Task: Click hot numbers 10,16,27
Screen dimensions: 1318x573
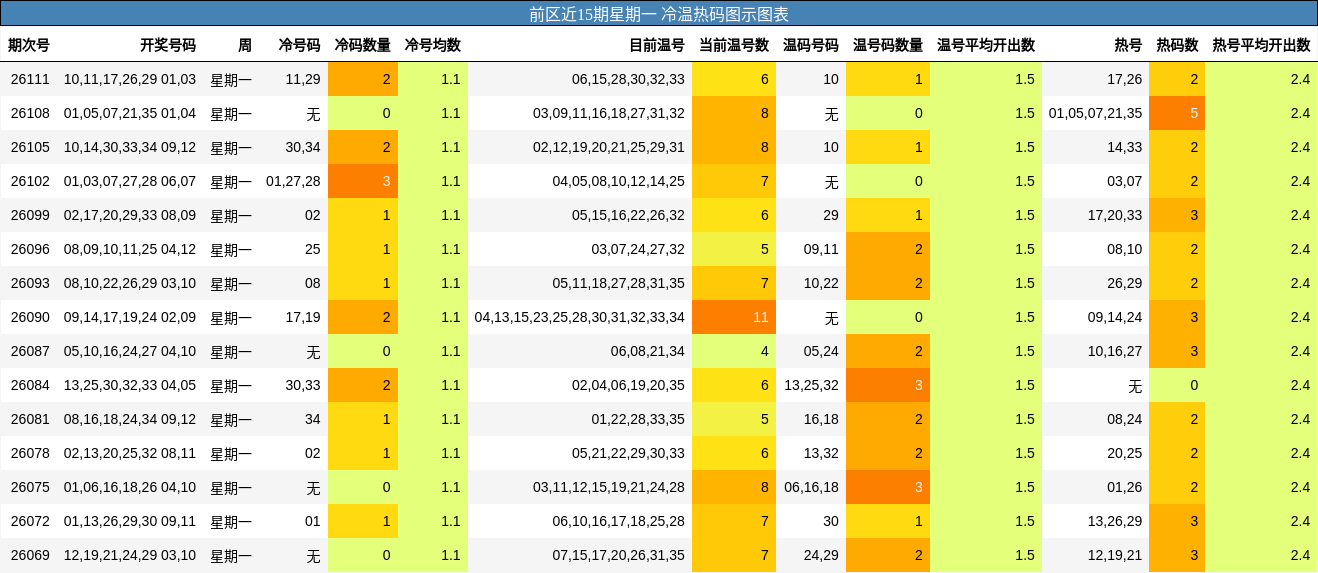Action: (x=1114, y=351)
